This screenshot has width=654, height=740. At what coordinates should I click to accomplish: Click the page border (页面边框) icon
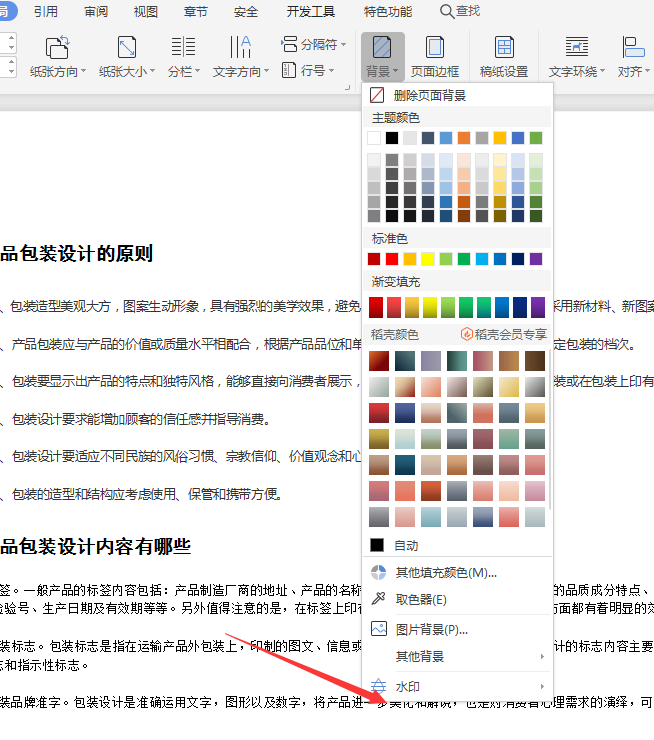[x=435, y=48]
